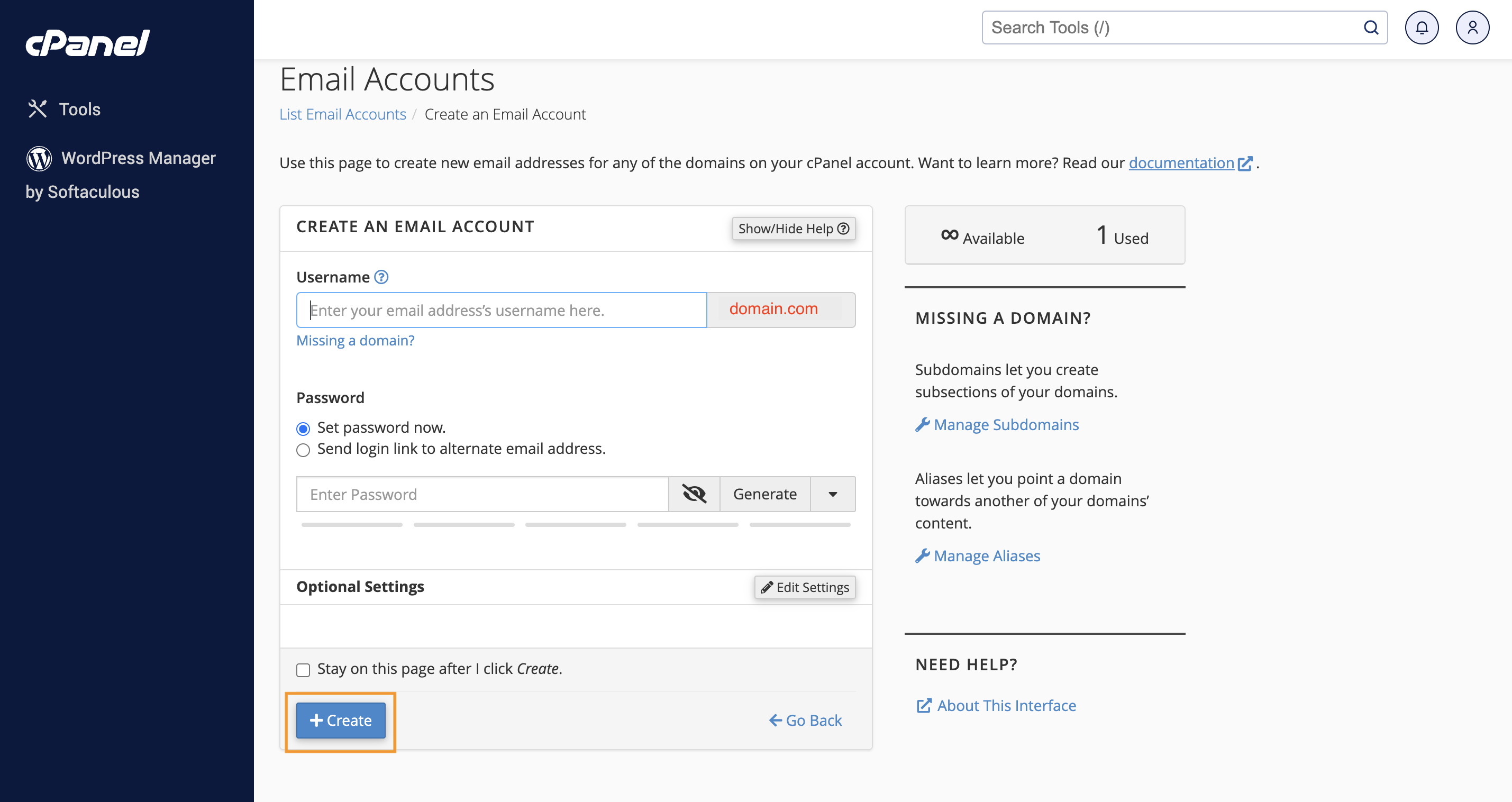The height and width of the screenshot is (802, 1512).
Task: Click the search magnifier icon
Action: (1371, 28)
